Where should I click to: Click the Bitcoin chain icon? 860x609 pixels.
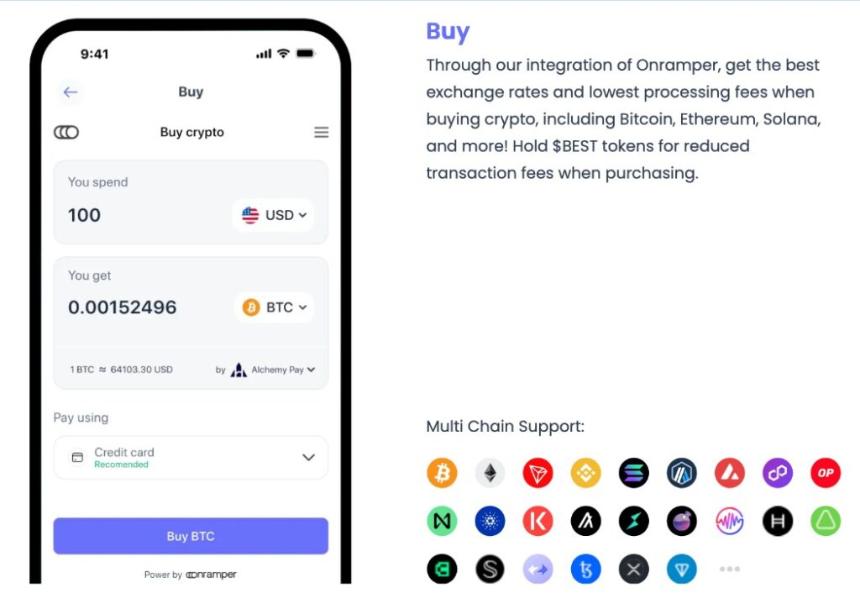click(x=442, y=472)
